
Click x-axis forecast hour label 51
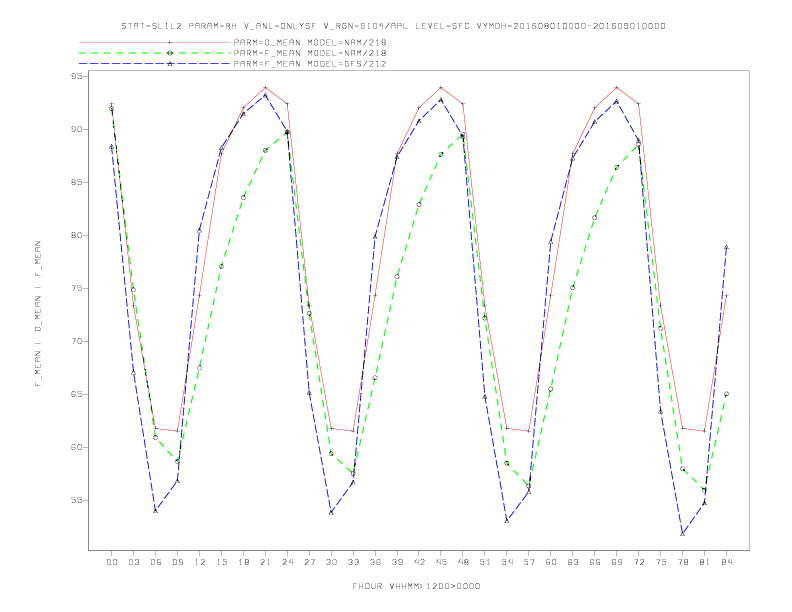tap(485, 562)
